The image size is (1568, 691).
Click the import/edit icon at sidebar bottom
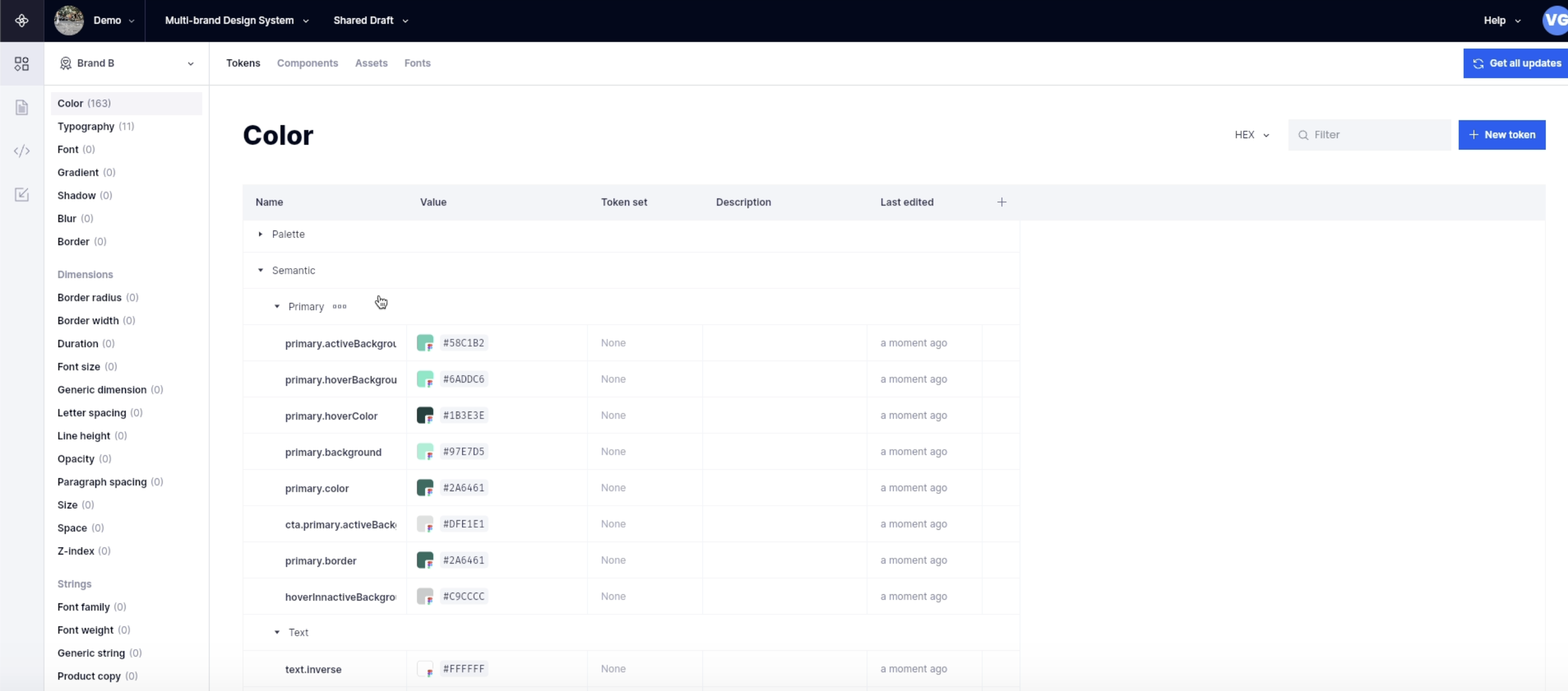[22, 195]
